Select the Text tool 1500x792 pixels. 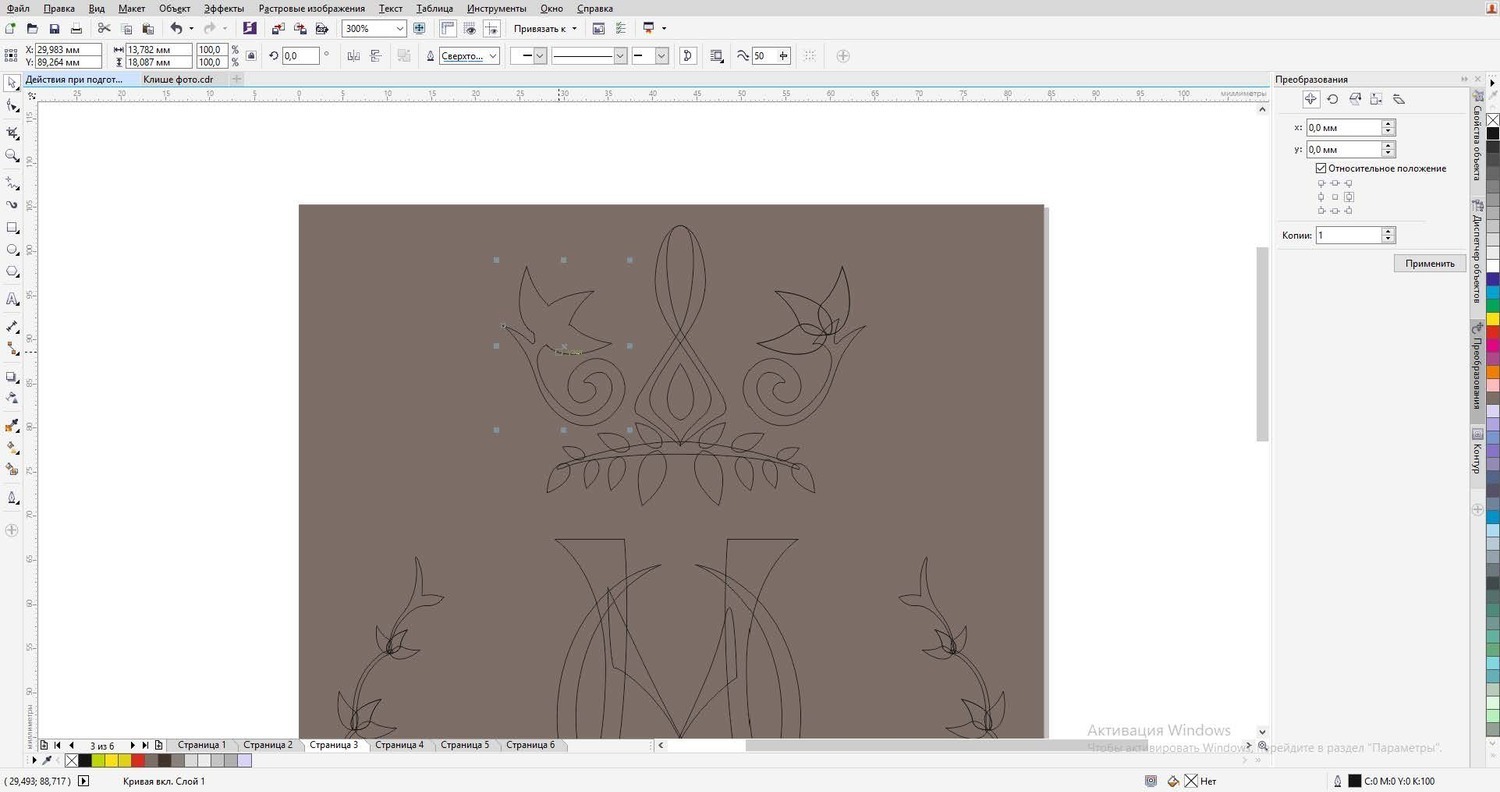coord(12,299)
